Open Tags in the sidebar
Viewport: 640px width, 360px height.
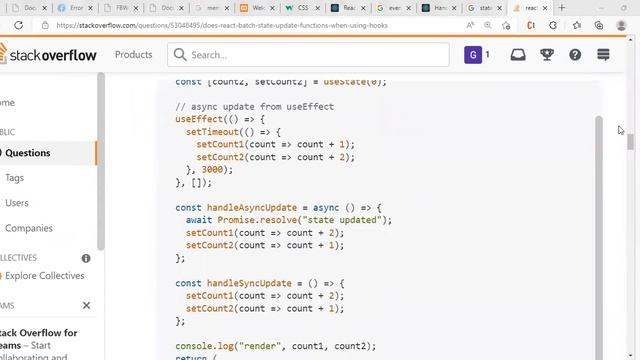[15, 178]
